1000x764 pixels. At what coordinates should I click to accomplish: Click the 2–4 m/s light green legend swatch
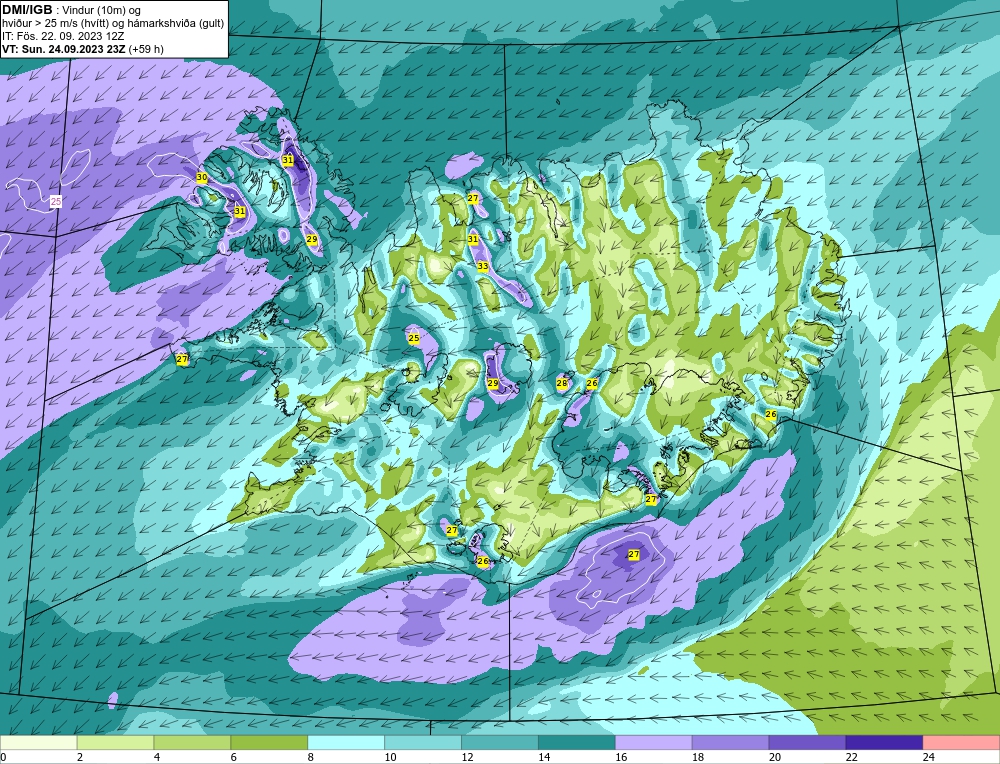[x=115, y=743]
